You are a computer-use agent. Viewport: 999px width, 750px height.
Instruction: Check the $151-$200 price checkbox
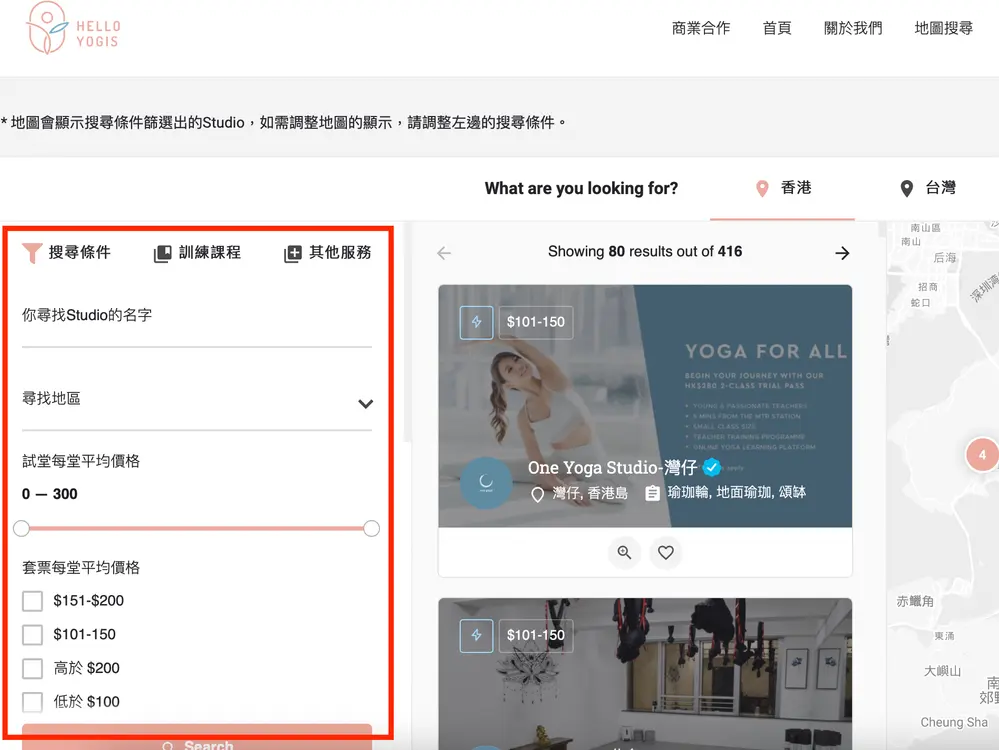(32, 601)
